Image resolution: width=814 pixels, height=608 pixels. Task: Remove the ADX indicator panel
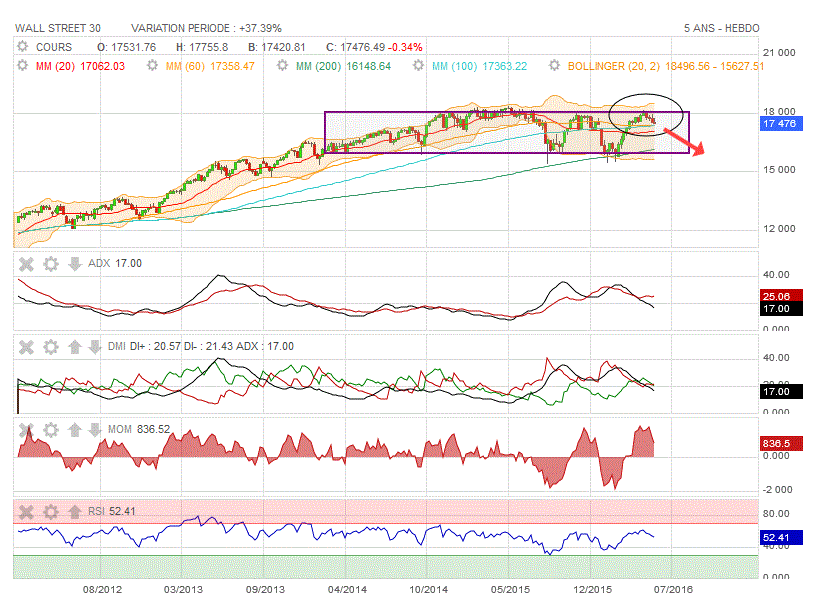point(26,264)
